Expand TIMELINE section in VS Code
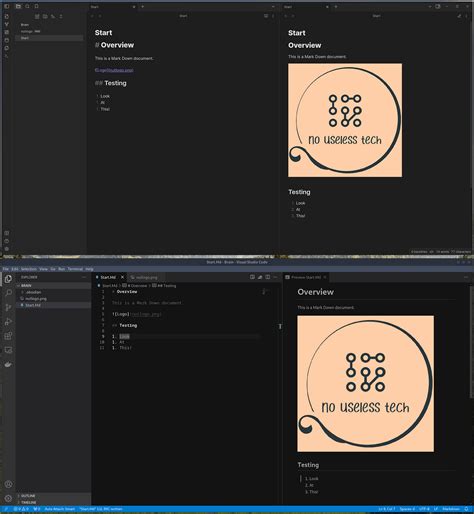The image size is (474, 514). pyautogui.click(x=53, y=502)
